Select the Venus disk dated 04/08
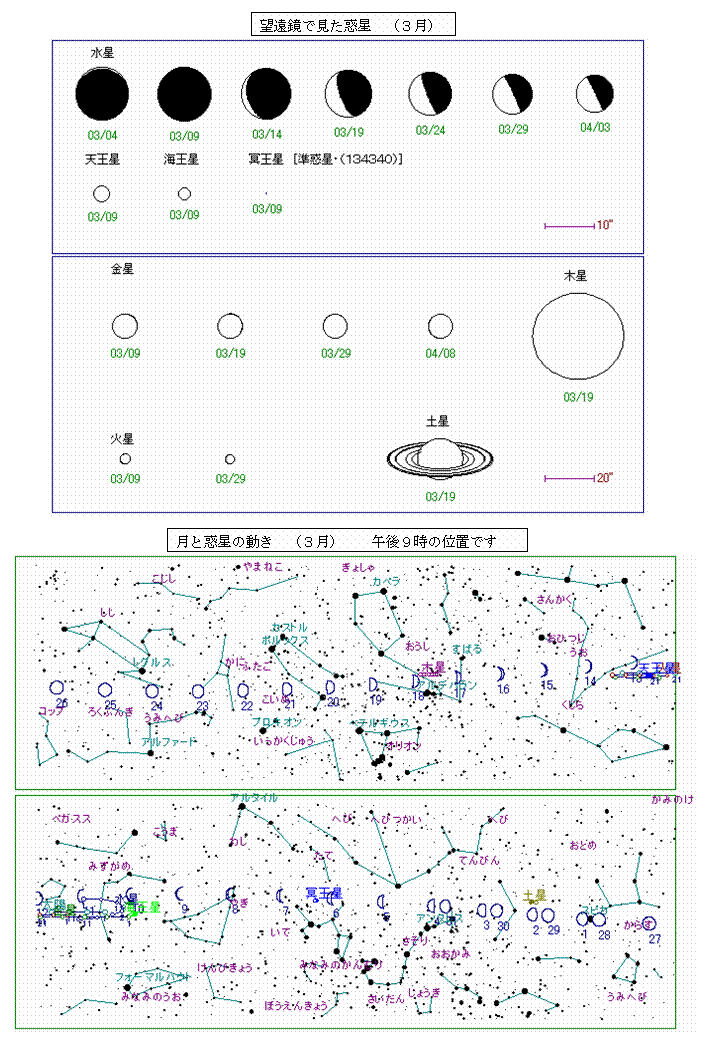The height and width of the screenshot is (1044, 708). [440, 326]
